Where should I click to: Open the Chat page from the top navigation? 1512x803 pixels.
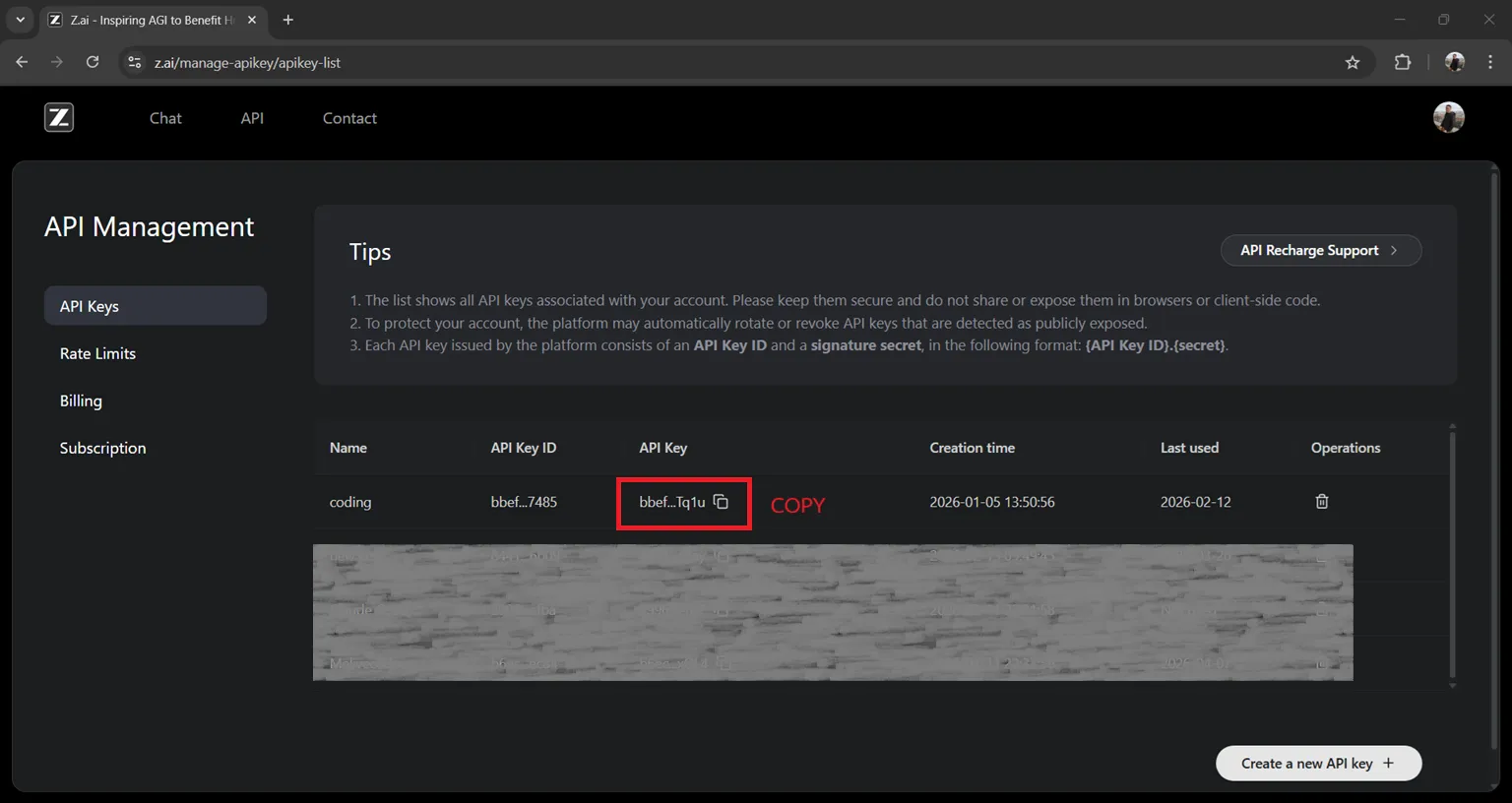(164, 118)
